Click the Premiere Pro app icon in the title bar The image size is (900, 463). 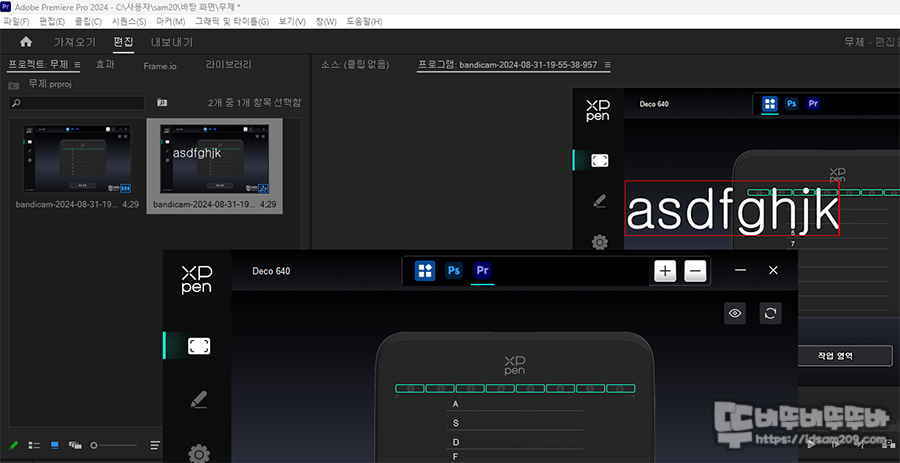6,6
